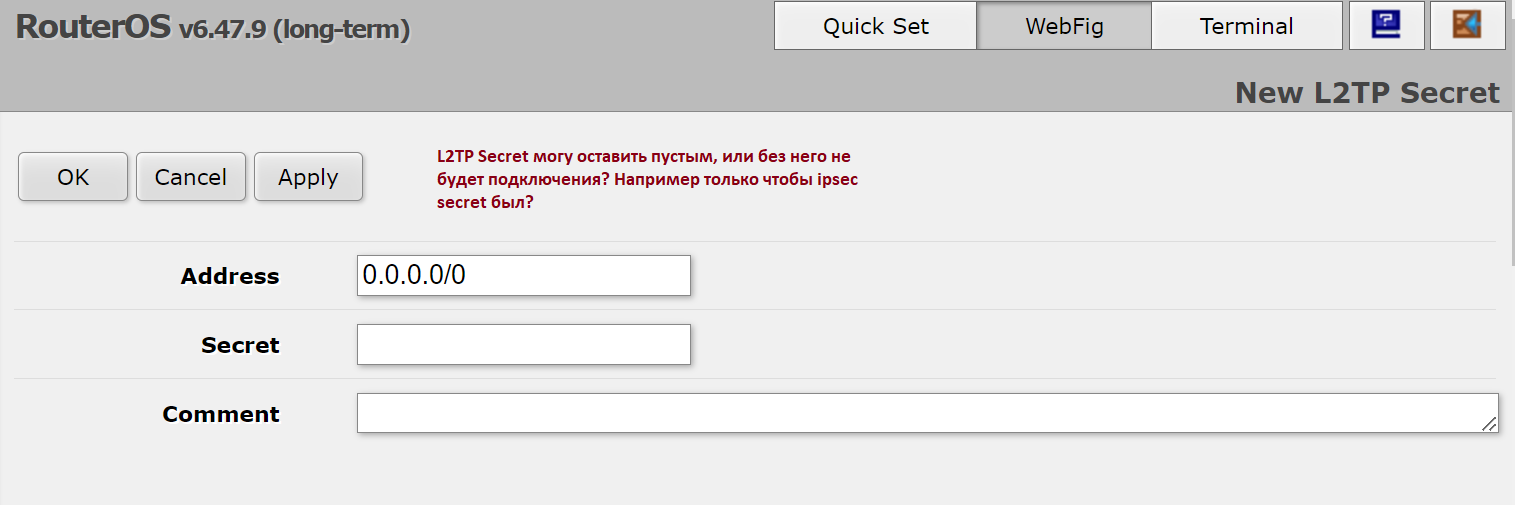This screenshot has height=505, width=1515.
Task: Click the v6.47.9 (long-term) version text
Action: tap(294, 30)
